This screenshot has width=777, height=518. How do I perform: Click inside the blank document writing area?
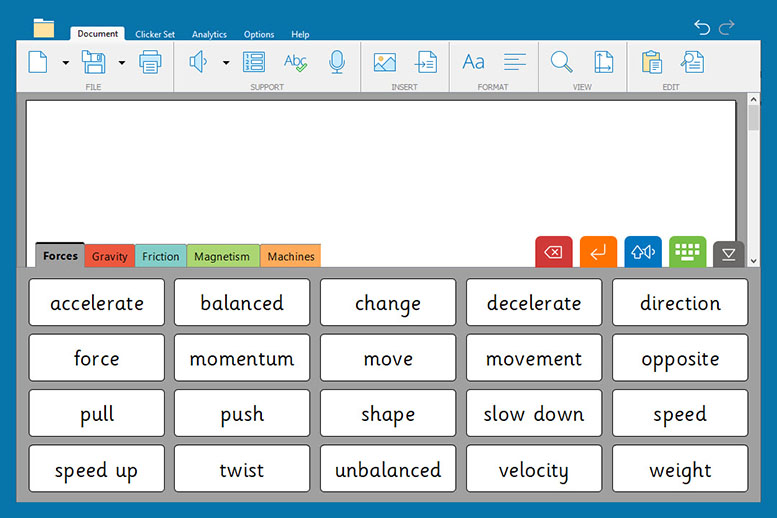(380, 165)
